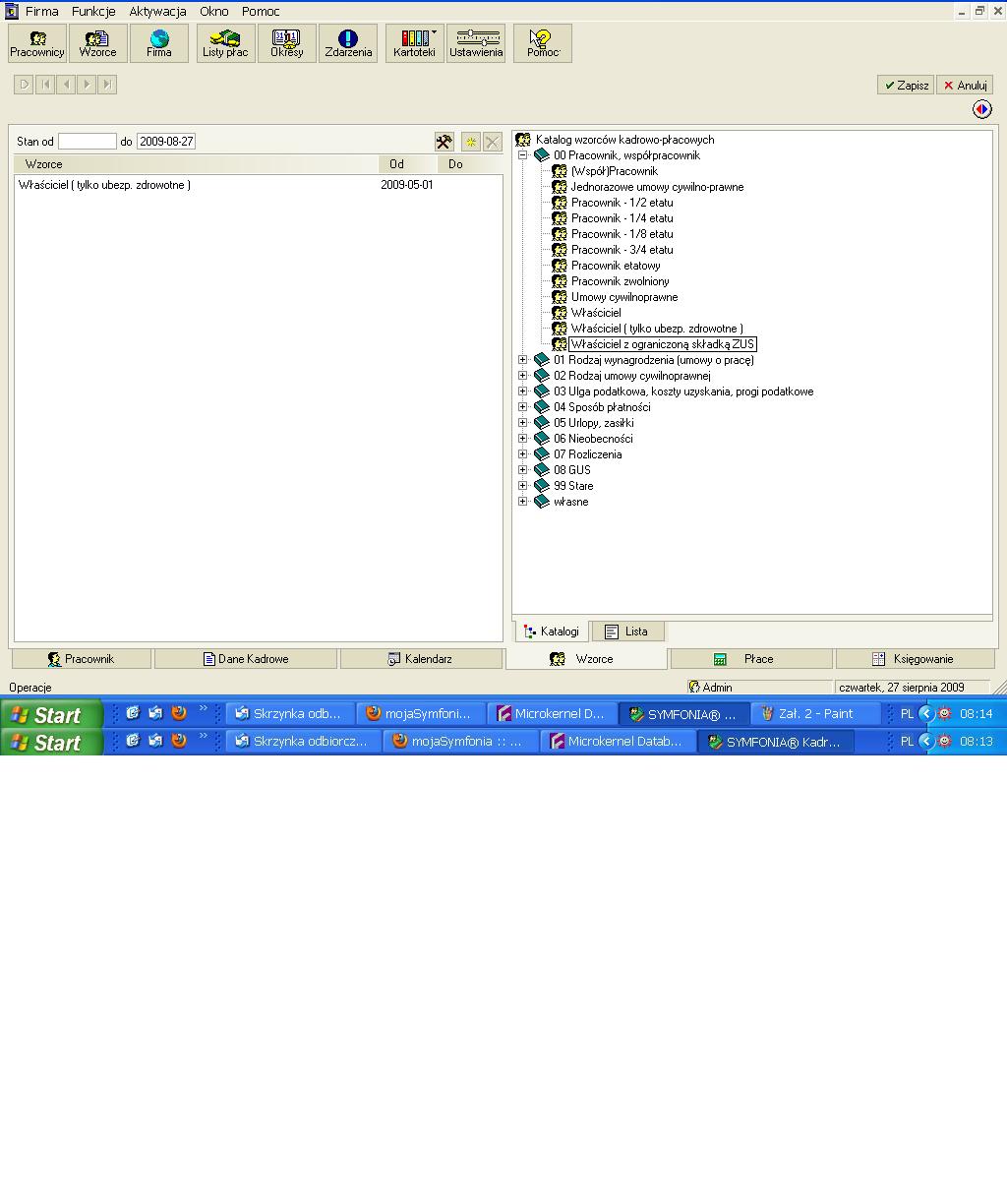The height and width of the screenshot is (1204, 1007).
Task: Expand 03 Ulga podatkowa node
Action: click(523, 391)
